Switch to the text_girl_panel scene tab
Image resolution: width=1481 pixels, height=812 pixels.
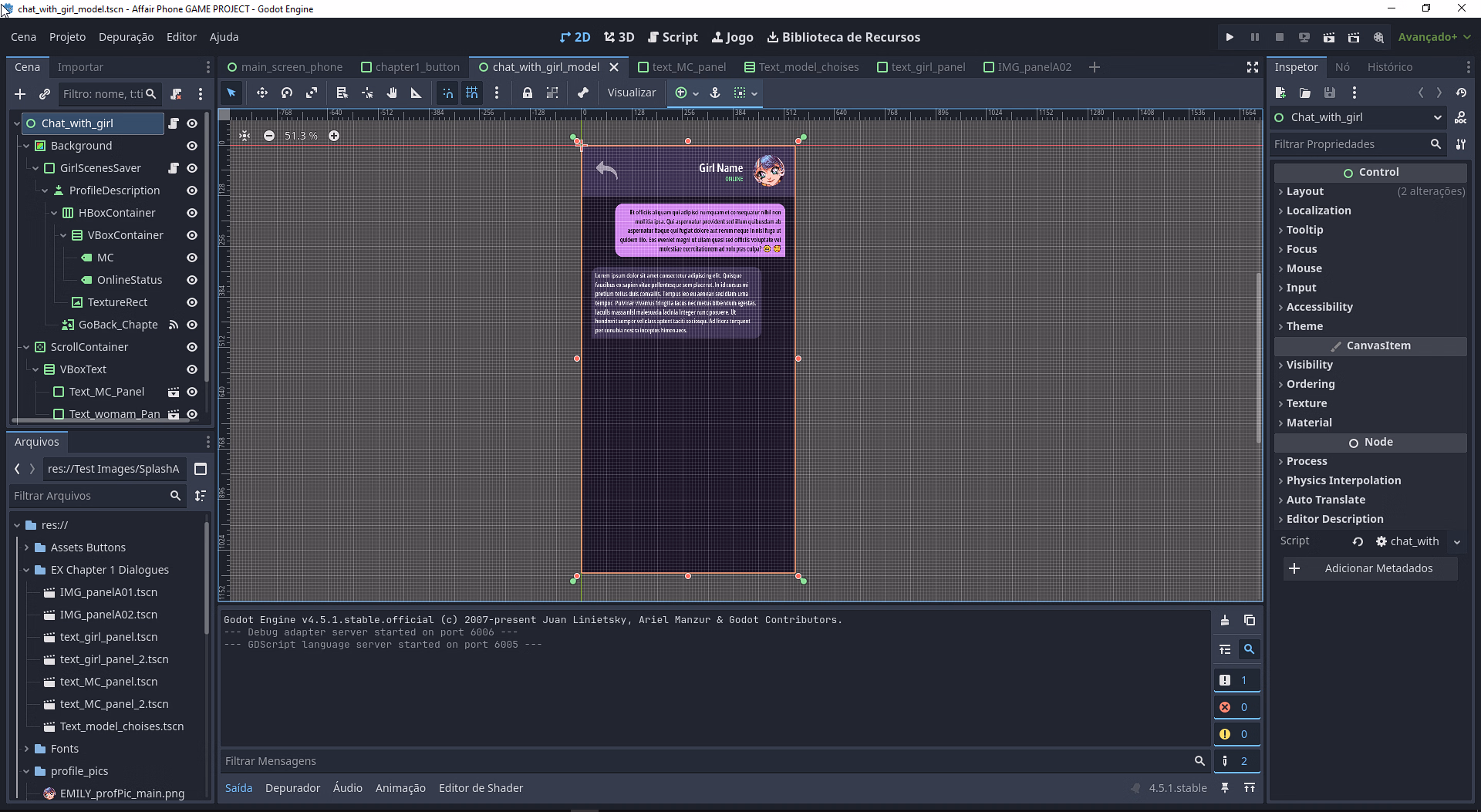point(928,67)
